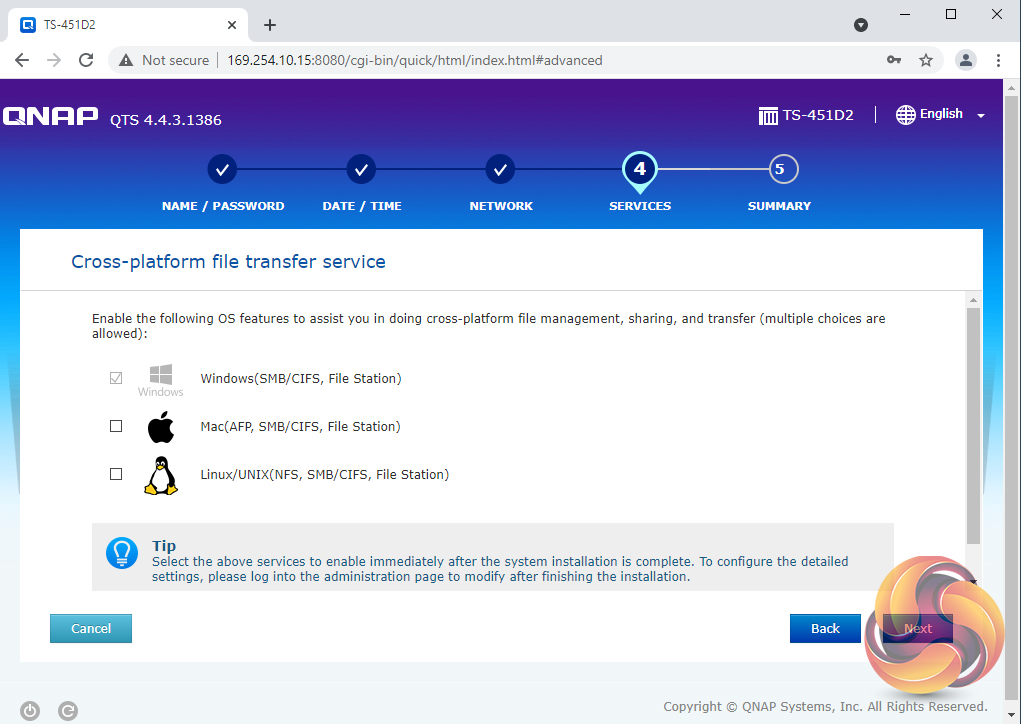Click the DATE / TIME label
The image size is (1022, 725).
362,206
